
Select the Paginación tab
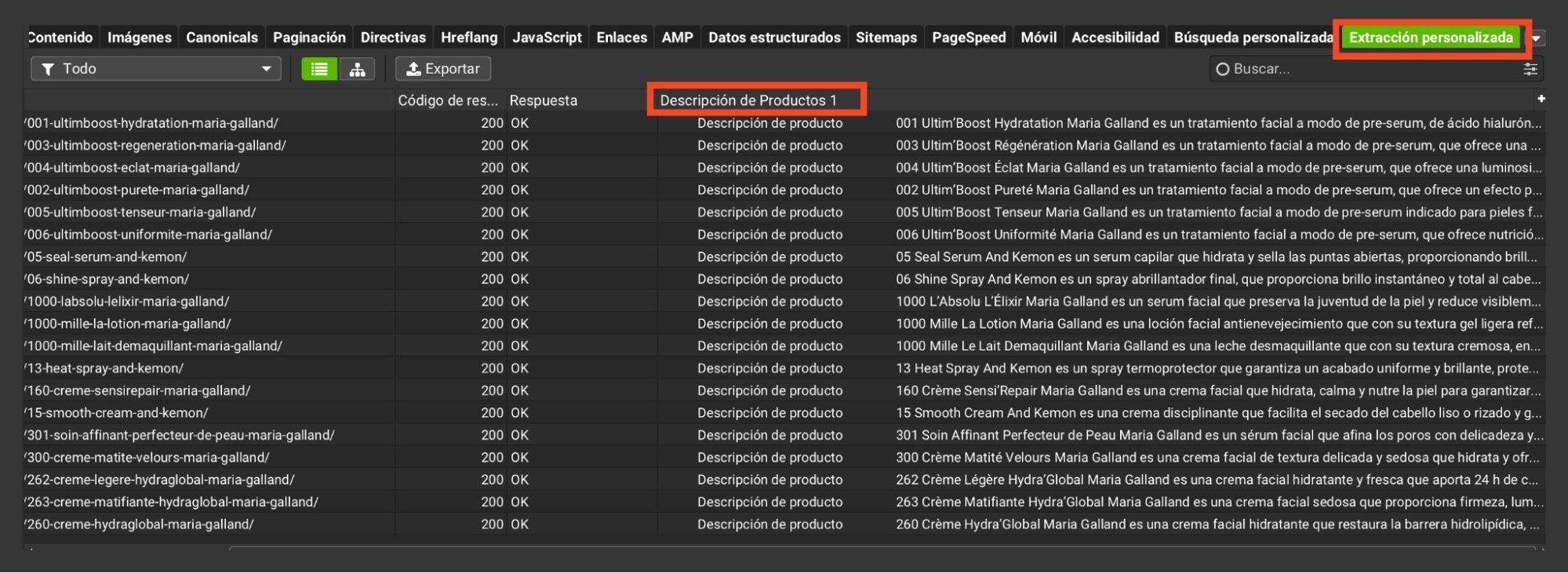tap(309, 37)
